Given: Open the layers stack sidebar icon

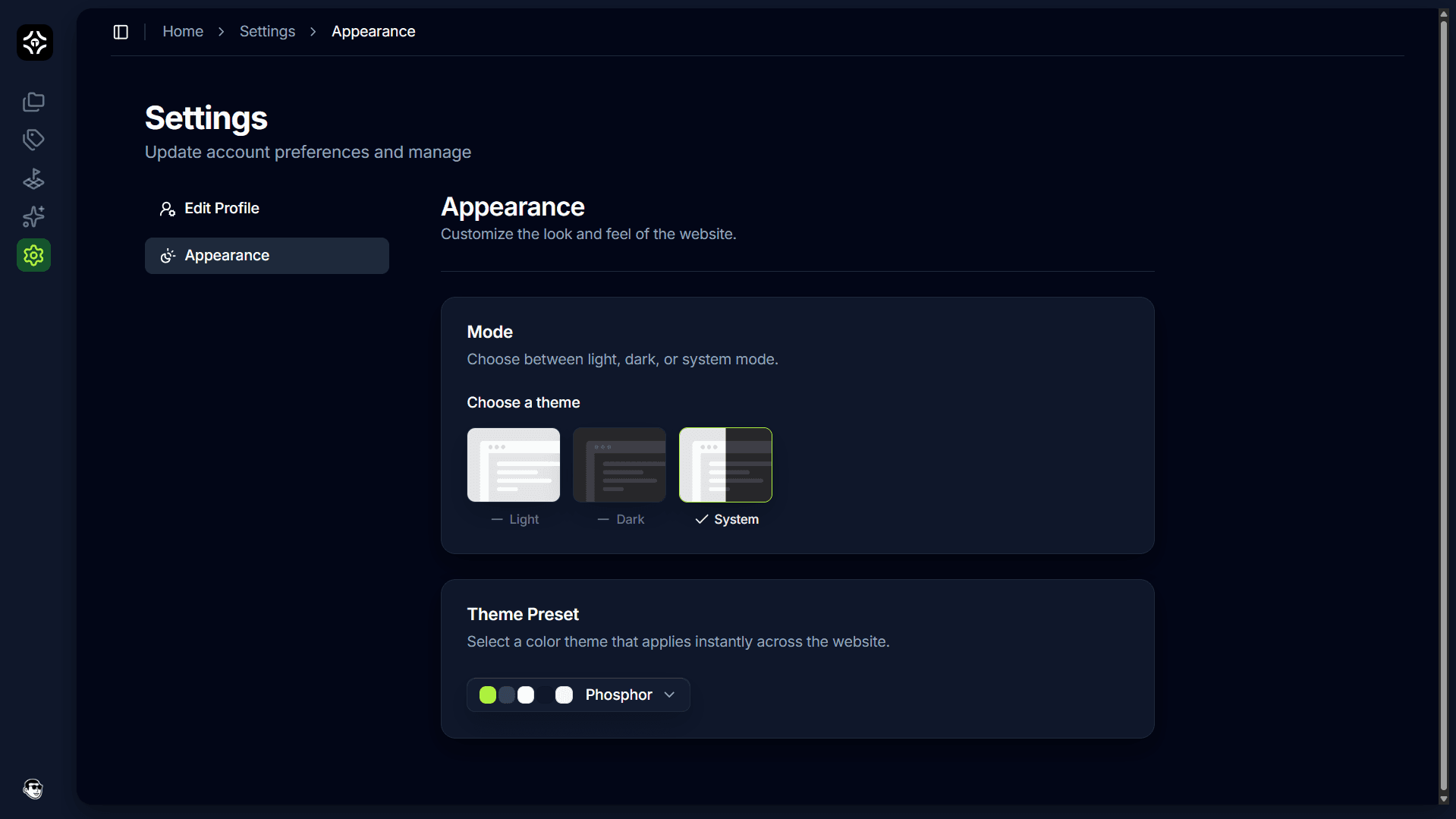Looking at the screenshot, I should point(33,179).
